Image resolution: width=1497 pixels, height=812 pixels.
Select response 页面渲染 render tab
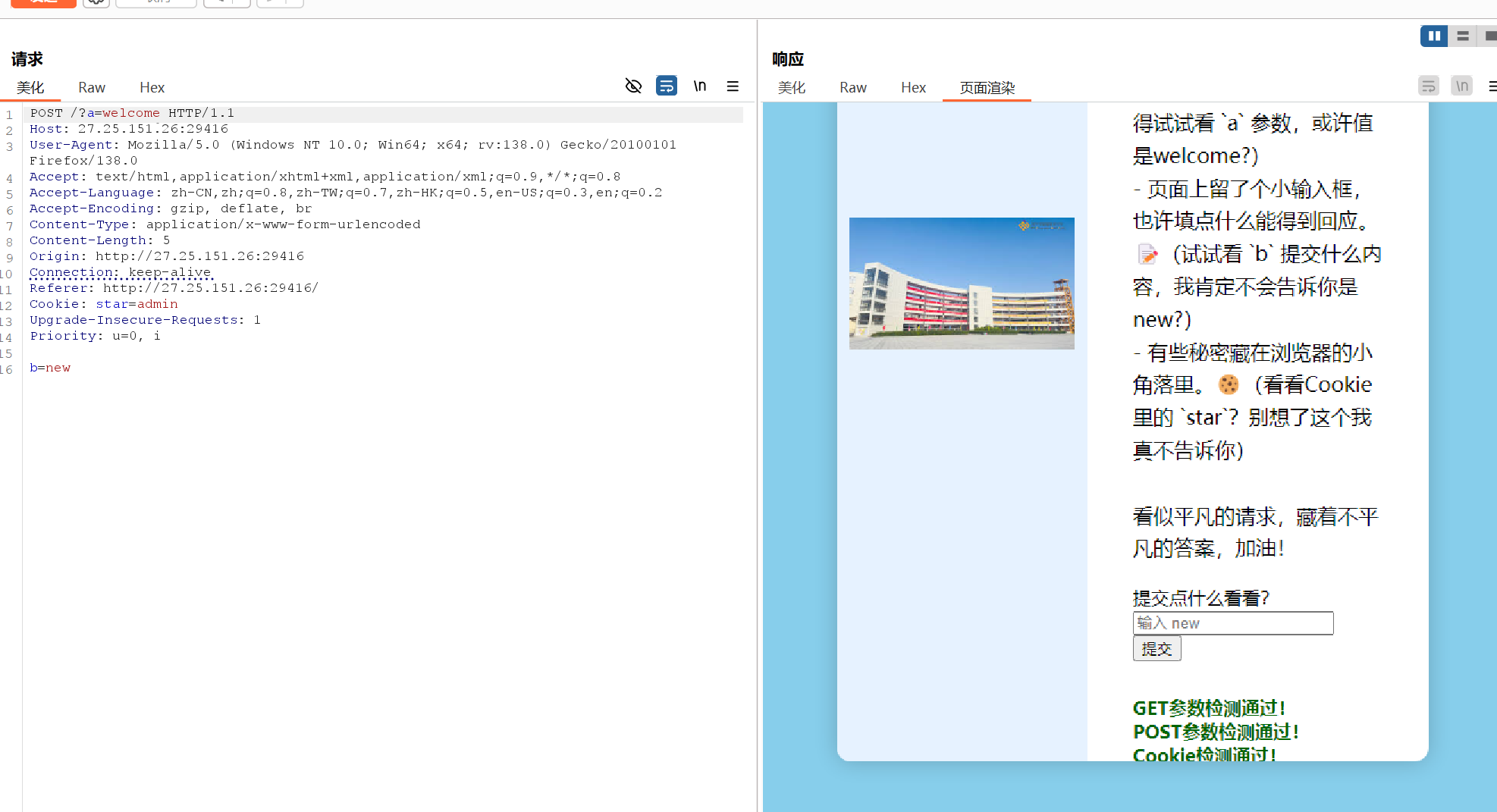tap(987, 88)
